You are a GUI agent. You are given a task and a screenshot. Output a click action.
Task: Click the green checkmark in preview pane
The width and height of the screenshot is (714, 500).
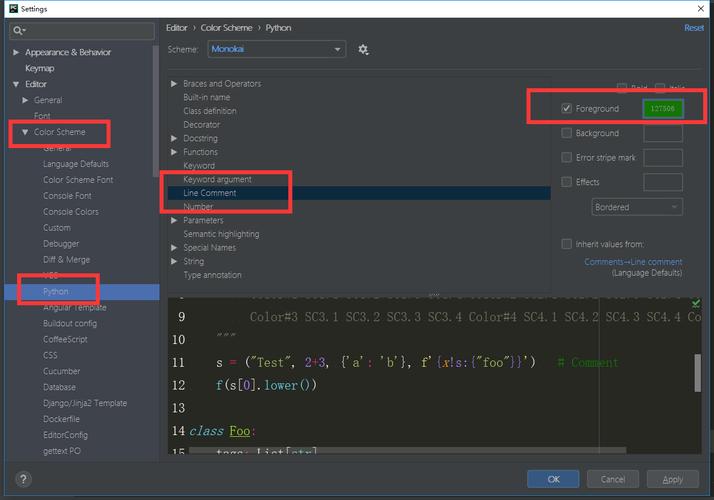[696, 303]
